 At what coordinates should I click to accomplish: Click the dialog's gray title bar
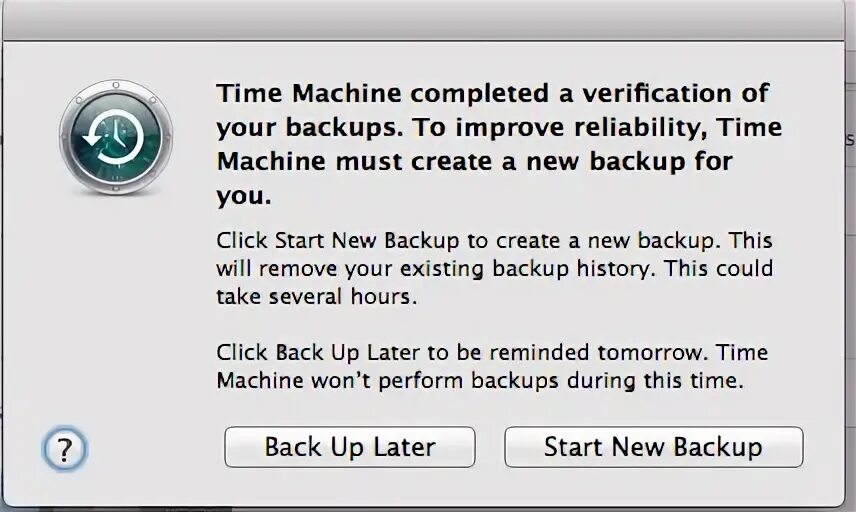(424, 20)
